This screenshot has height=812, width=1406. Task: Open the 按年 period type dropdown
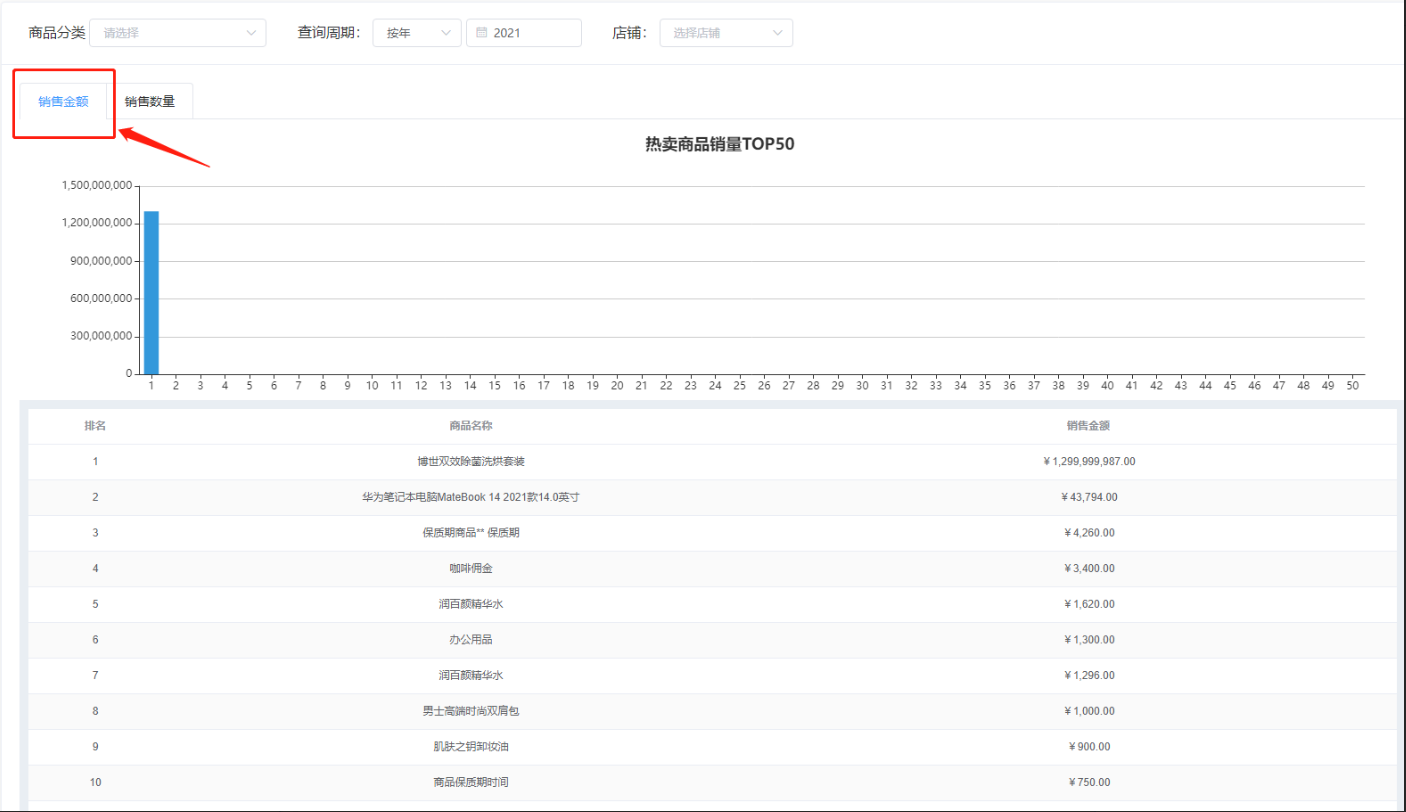pos(417,33)
